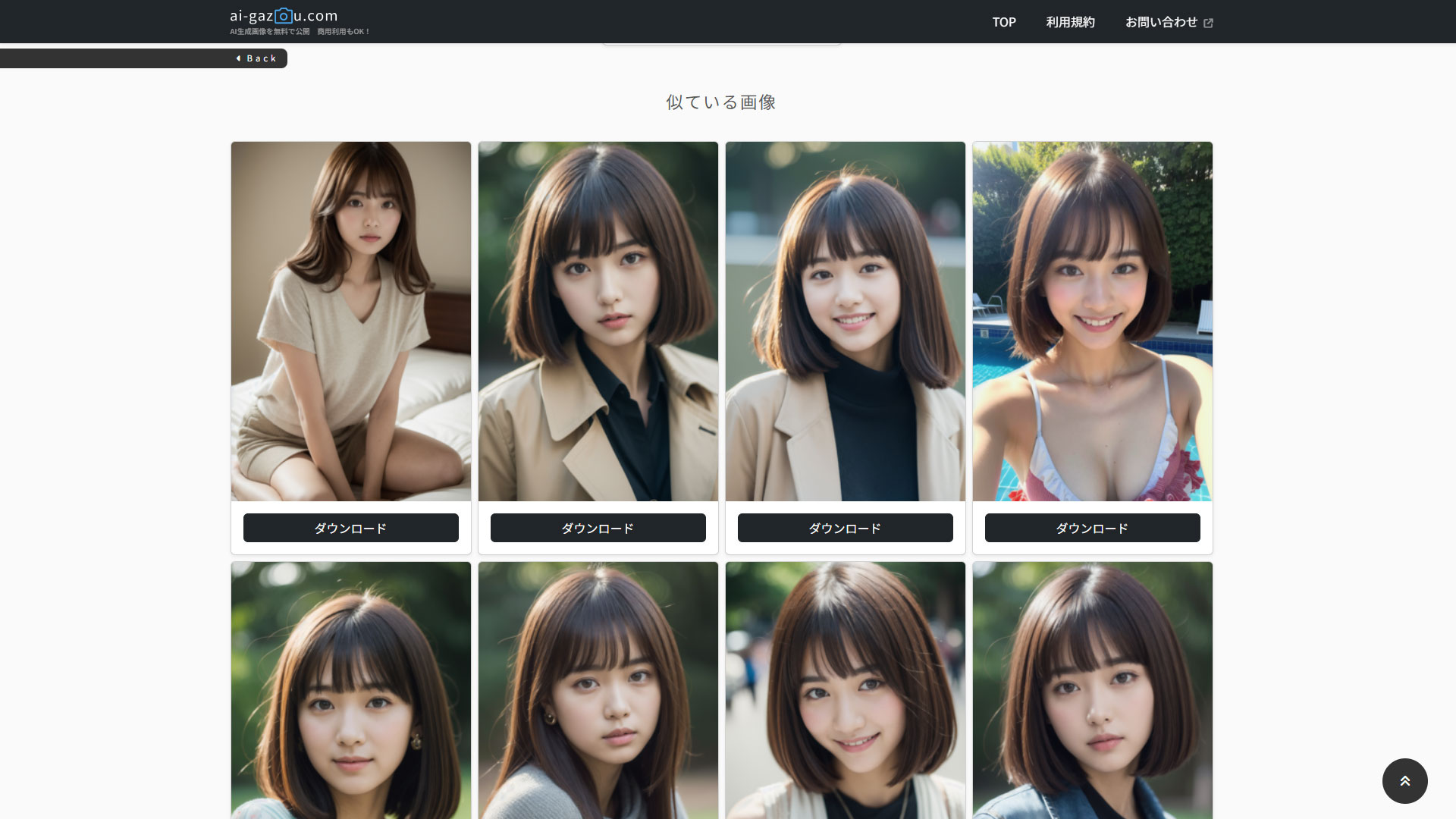Download the trench coat black shirt image

pyautogui.click(x=598, y=528)
